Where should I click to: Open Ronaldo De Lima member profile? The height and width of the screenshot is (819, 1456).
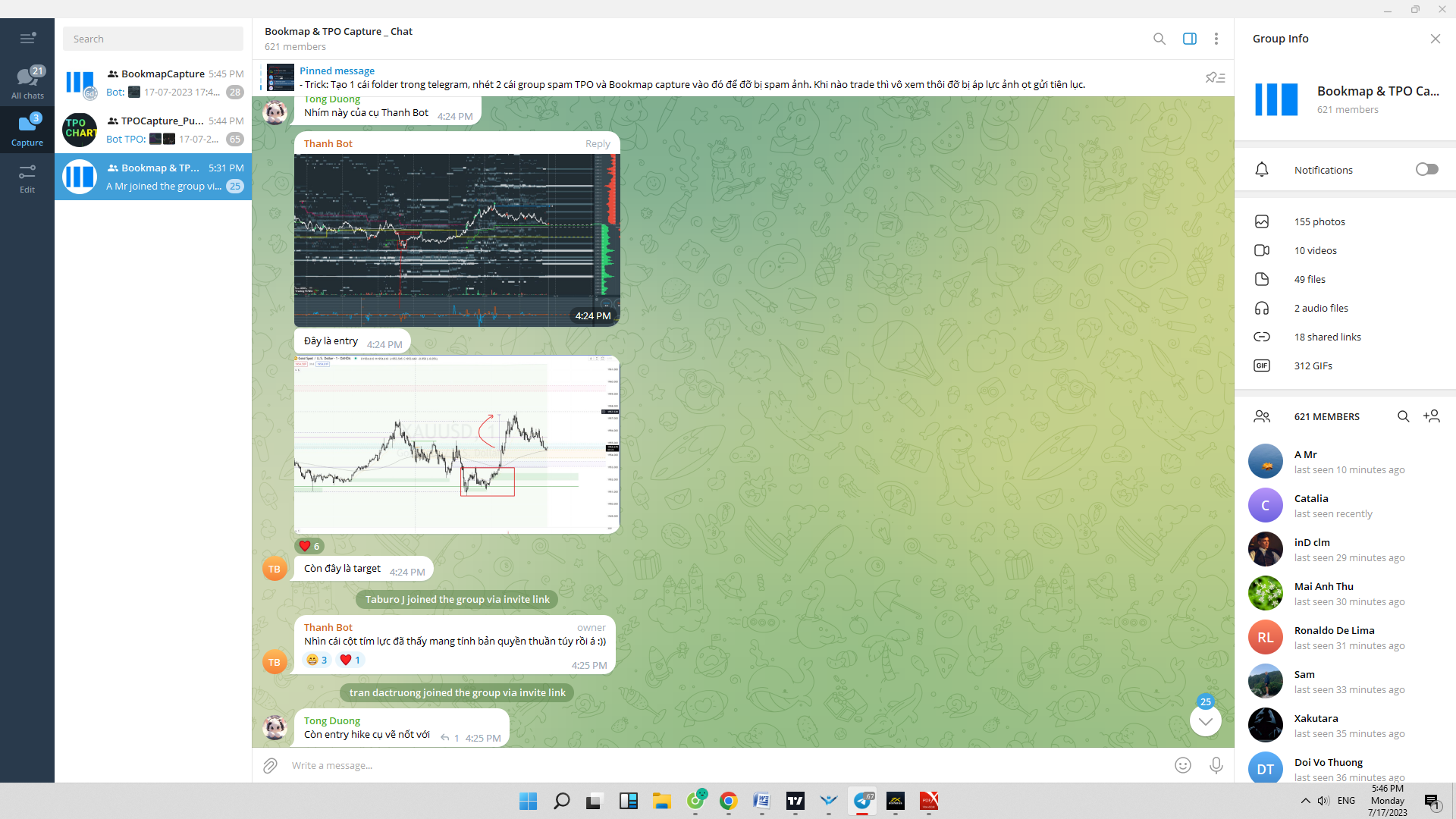pyautogui.click(x=1345, y=637)
